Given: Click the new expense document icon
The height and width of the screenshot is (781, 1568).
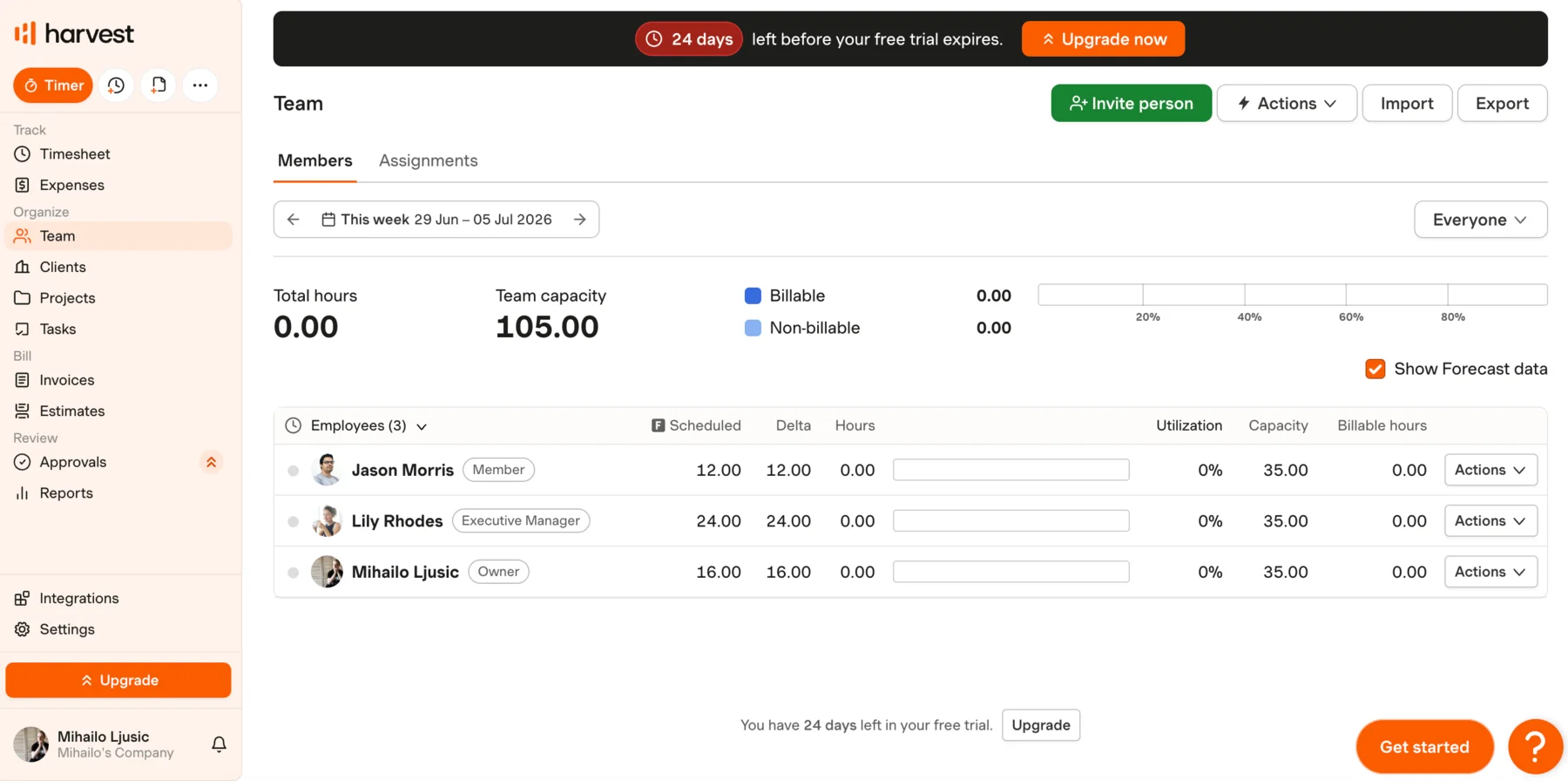Looking at the screenshot, I should (x=159, y=85).
